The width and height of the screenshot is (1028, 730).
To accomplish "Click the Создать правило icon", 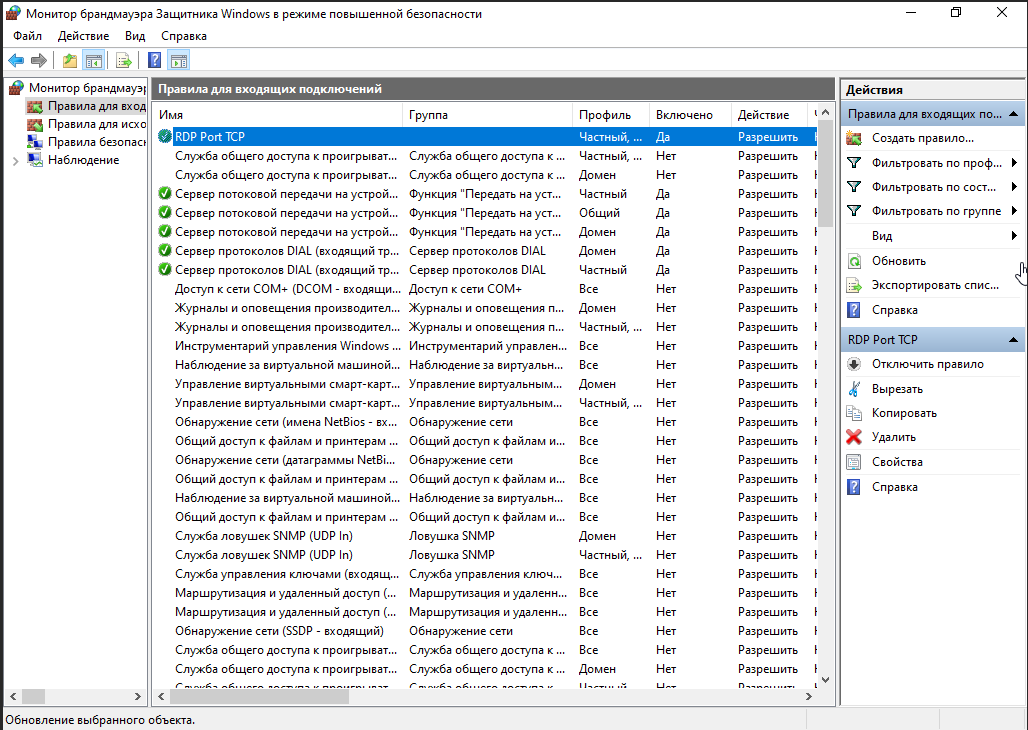I will (854, 138).
